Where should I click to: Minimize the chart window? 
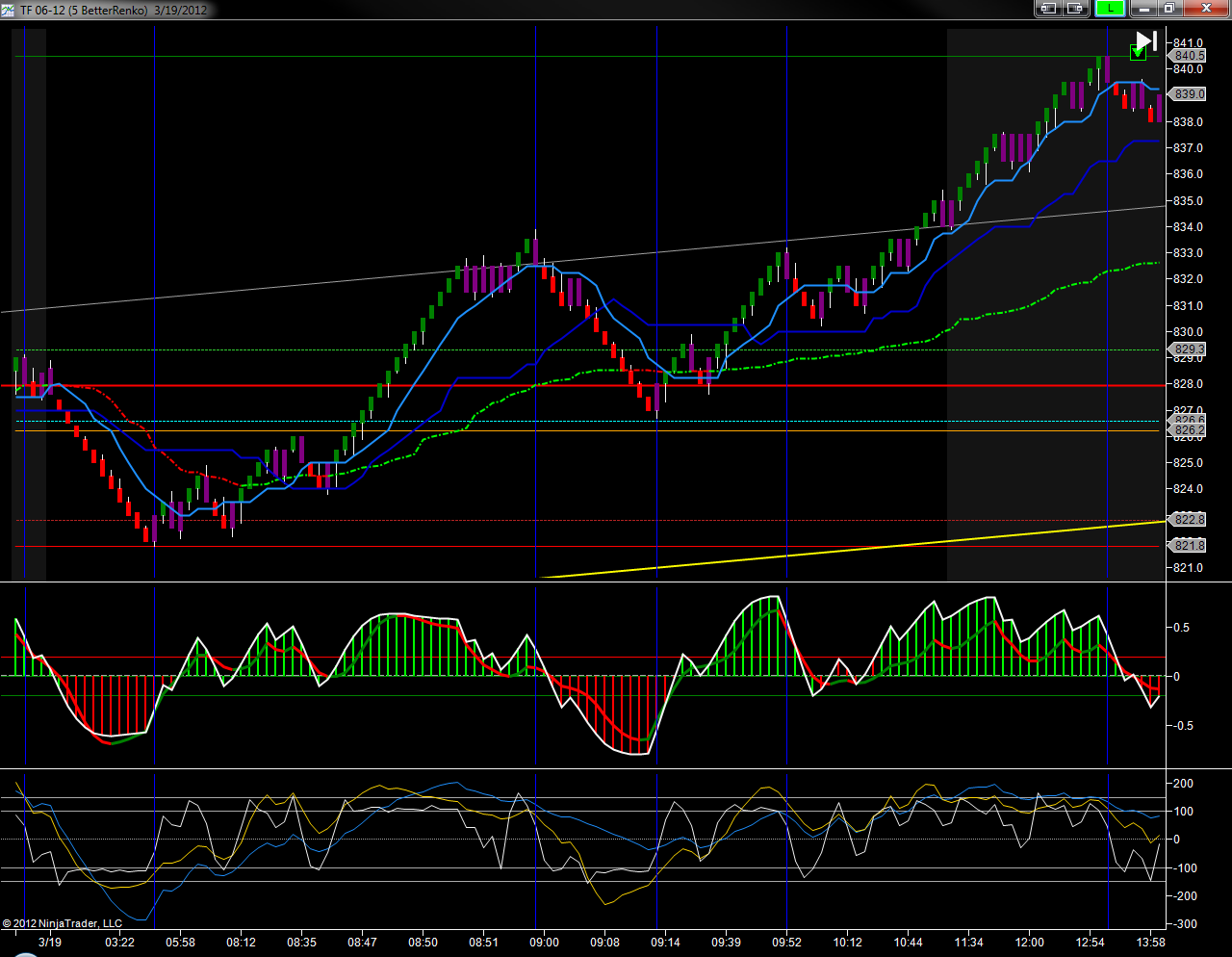coord(1143,9)
